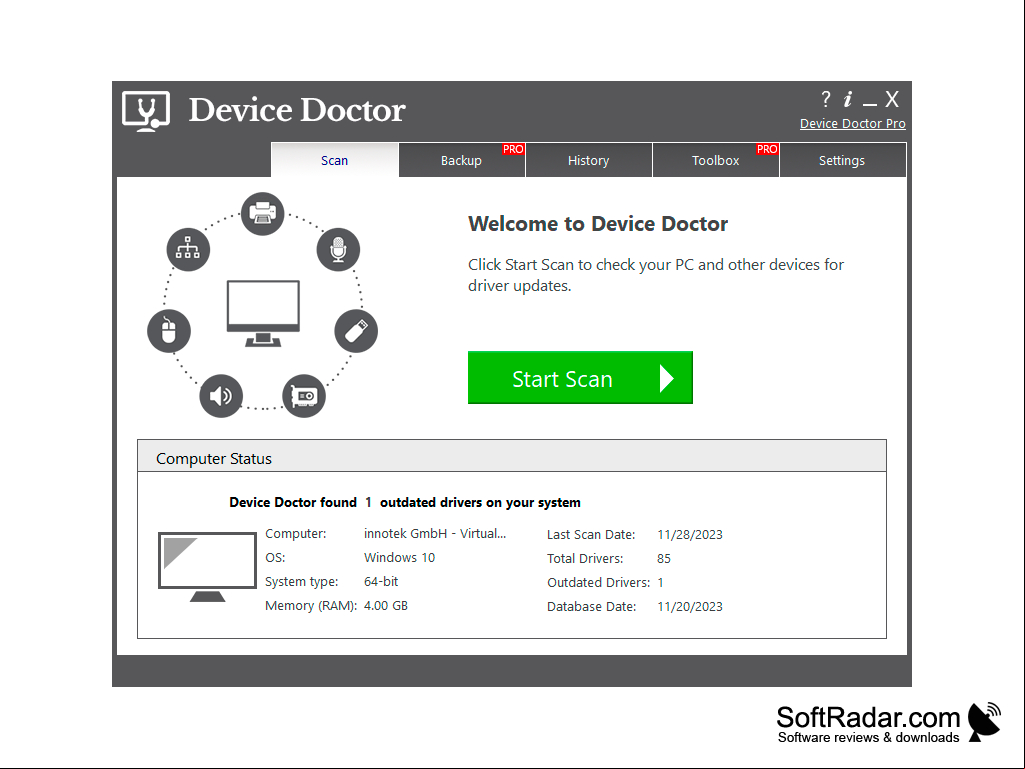Click the central monitor icon in circle
The image size is (1025, 769).
(263, 313)
